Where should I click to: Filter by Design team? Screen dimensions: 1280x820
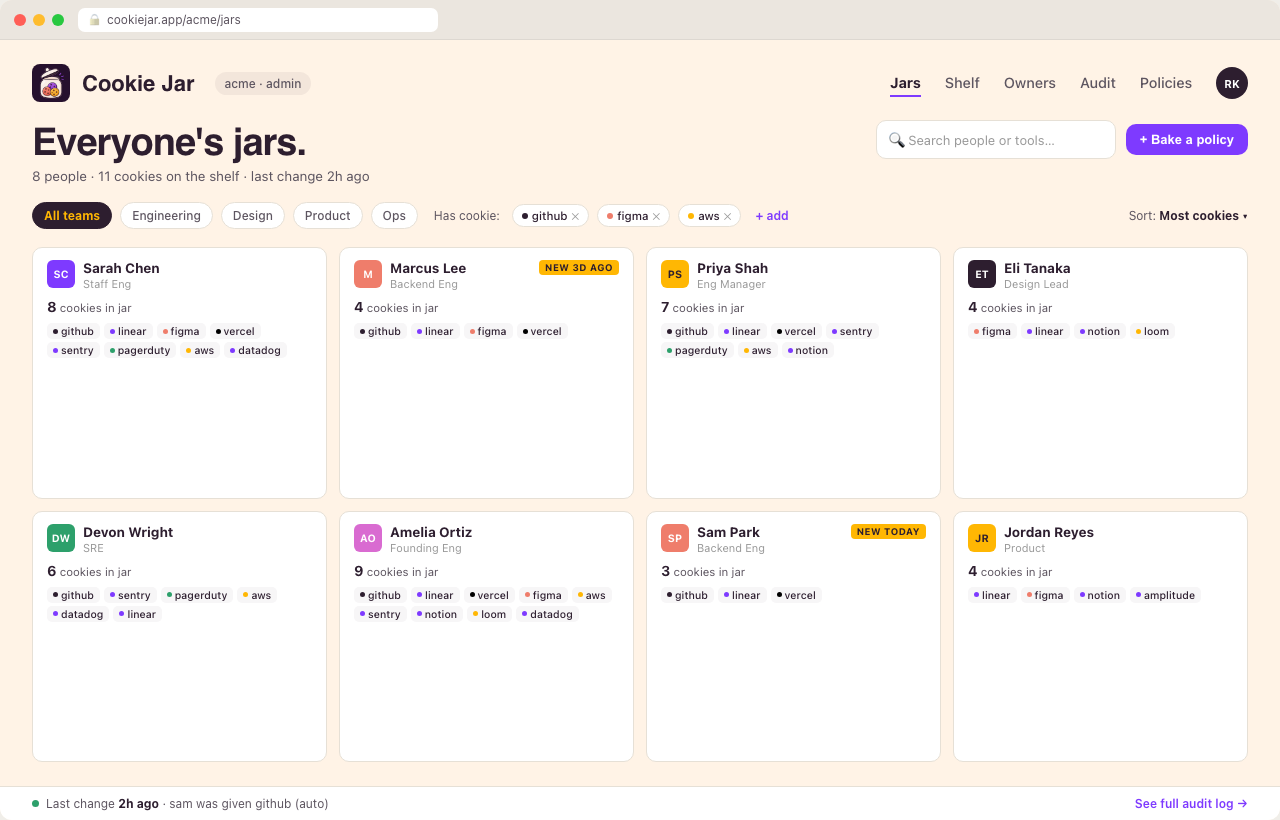click(253, 216)
